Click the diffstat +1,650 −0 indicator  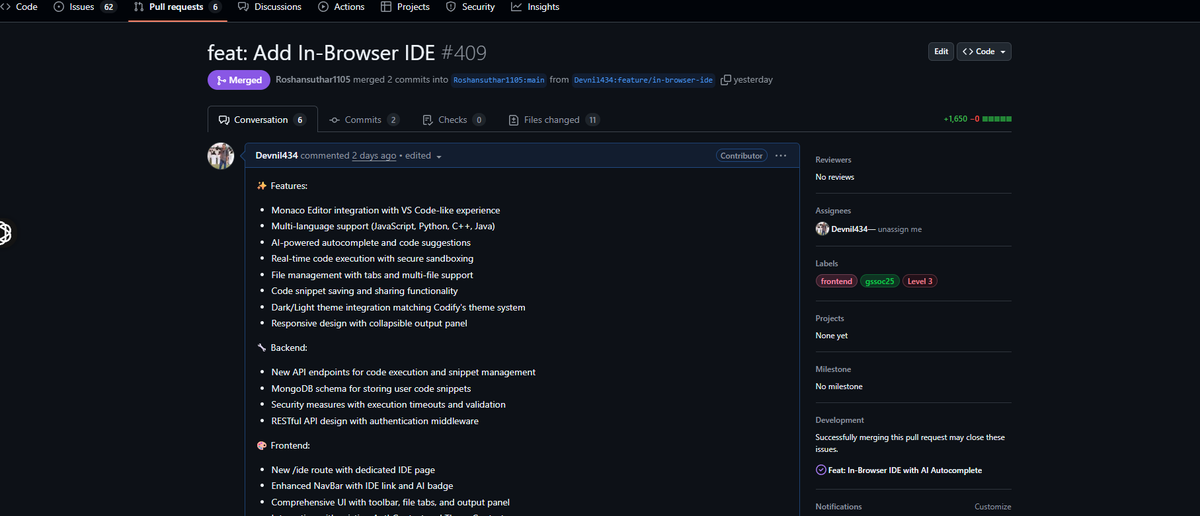point(977,120)
